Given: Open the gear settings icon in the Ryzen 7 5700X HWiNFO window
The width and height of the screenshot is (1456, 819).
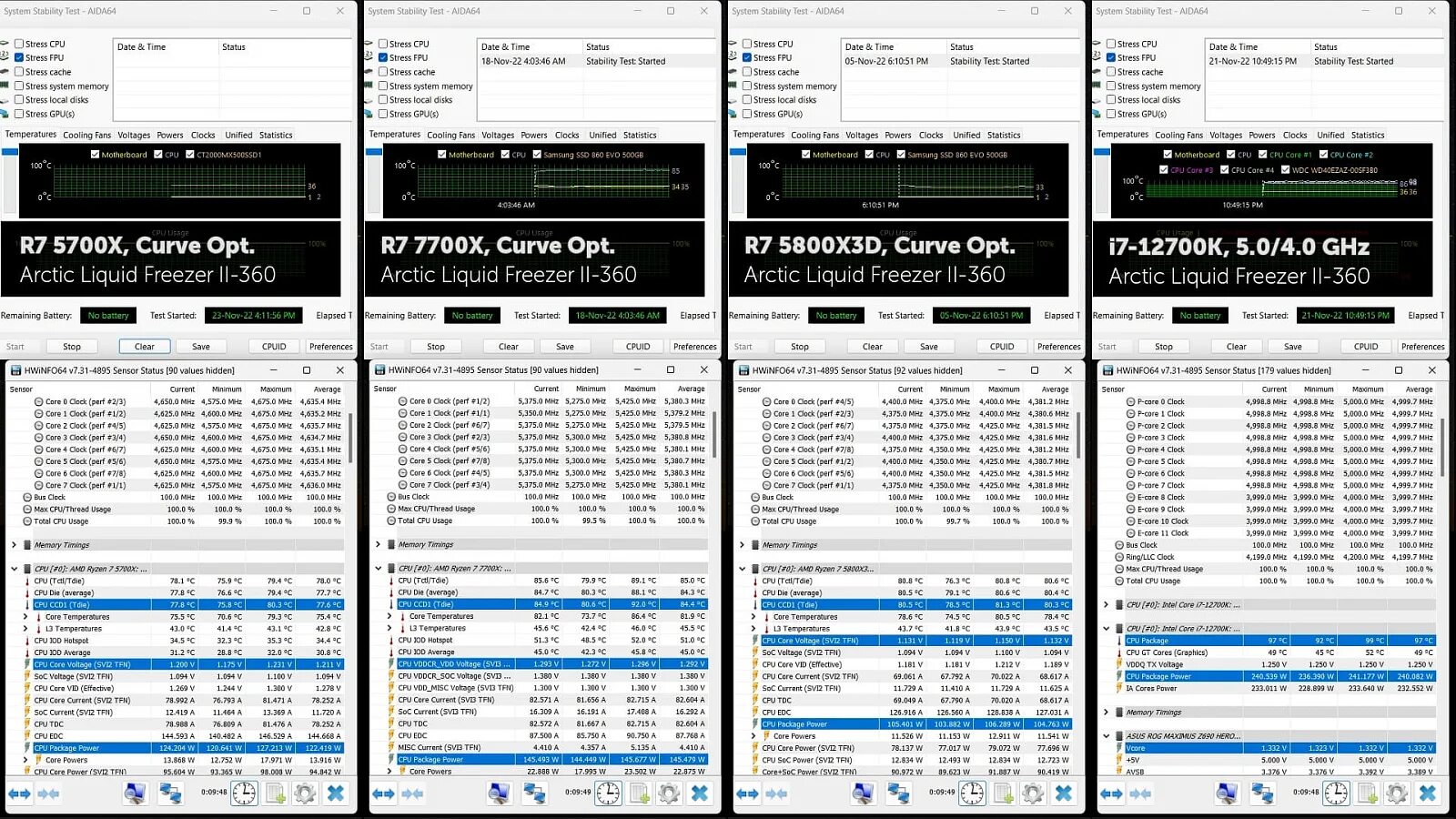Looking at the screenshot, I should coord(305,794).
